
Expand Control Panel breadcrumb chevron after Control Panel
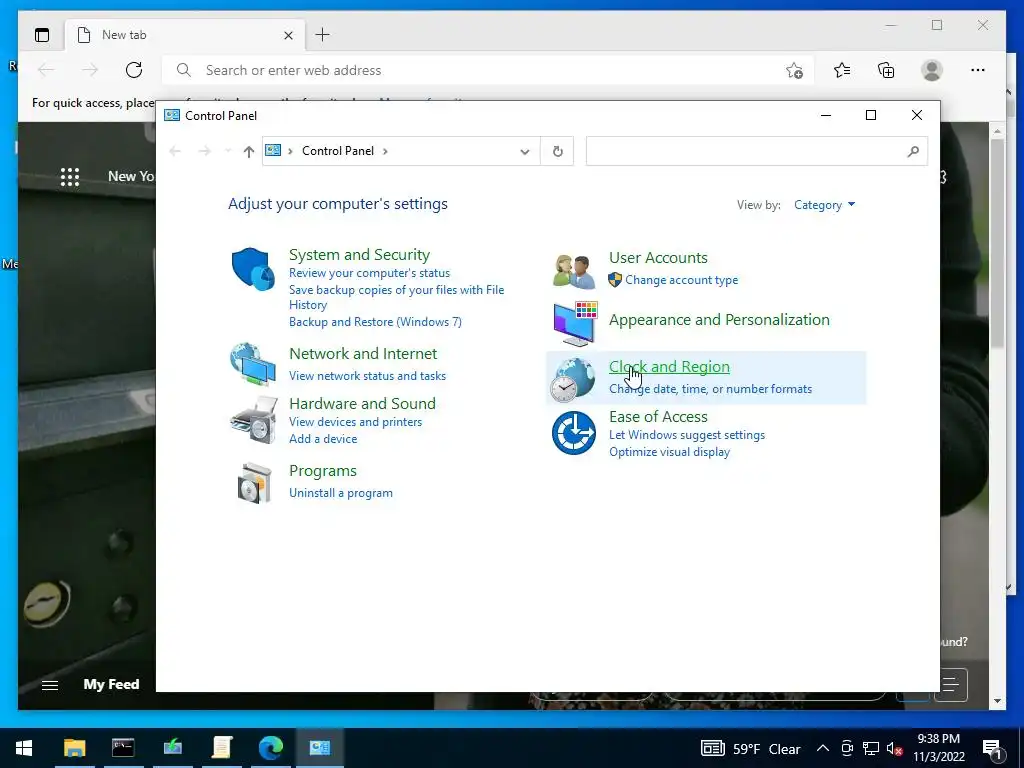(x=385, y=152)
